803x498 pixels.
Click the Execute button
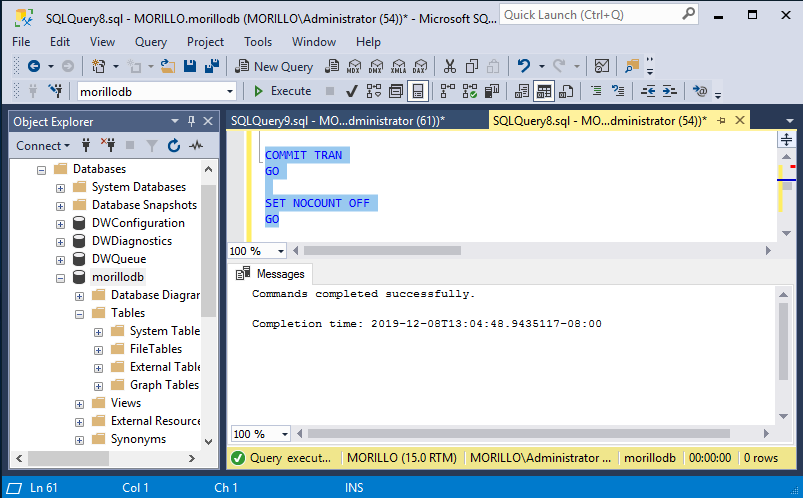coord(283,91)
